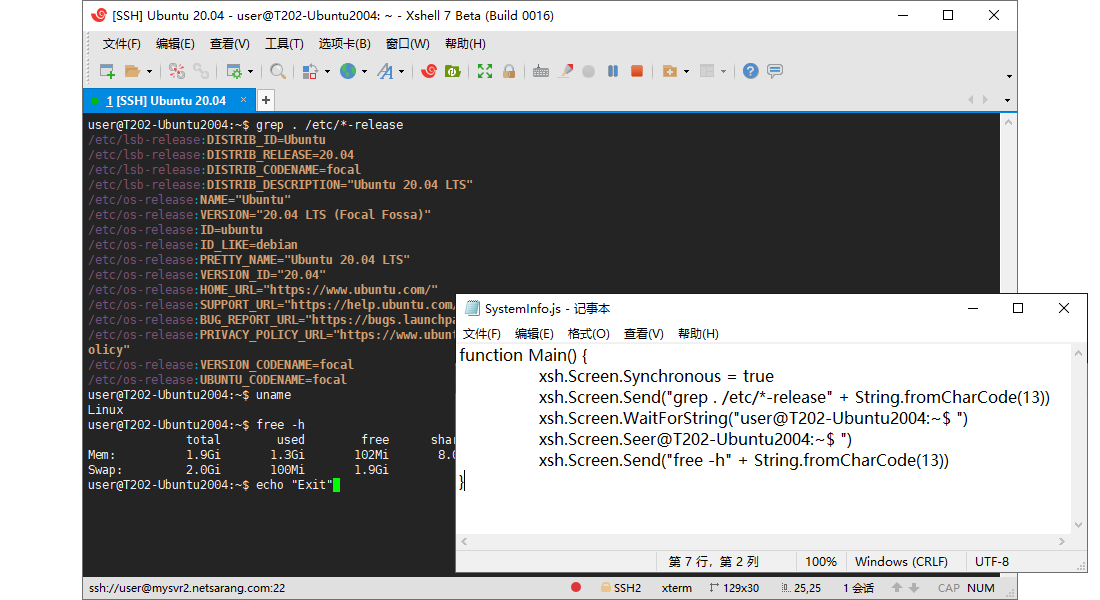Click the color scheme toolbar icon

click(x=309, y=71)
